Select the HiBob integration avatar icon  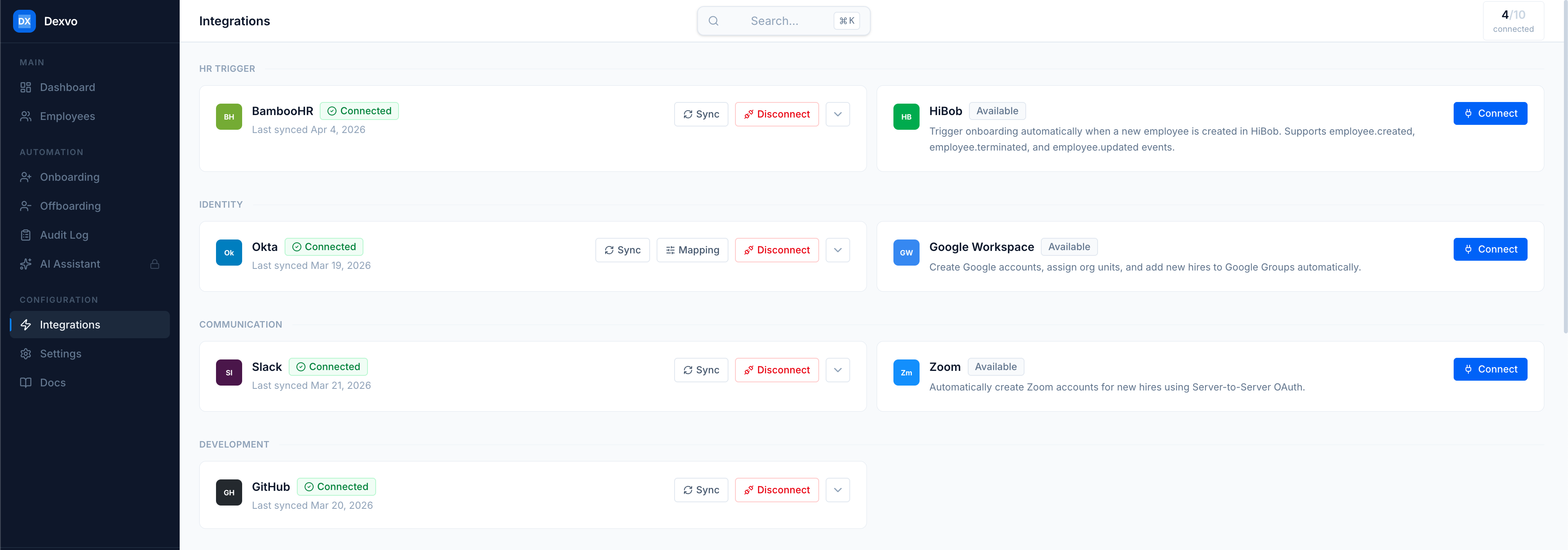(x=906, y=117)
